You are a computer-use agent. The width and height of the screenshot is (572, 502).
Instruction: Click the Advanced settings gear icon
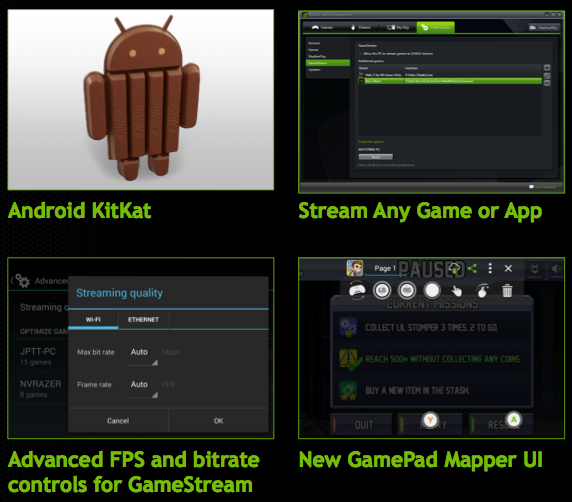[23, 281]
